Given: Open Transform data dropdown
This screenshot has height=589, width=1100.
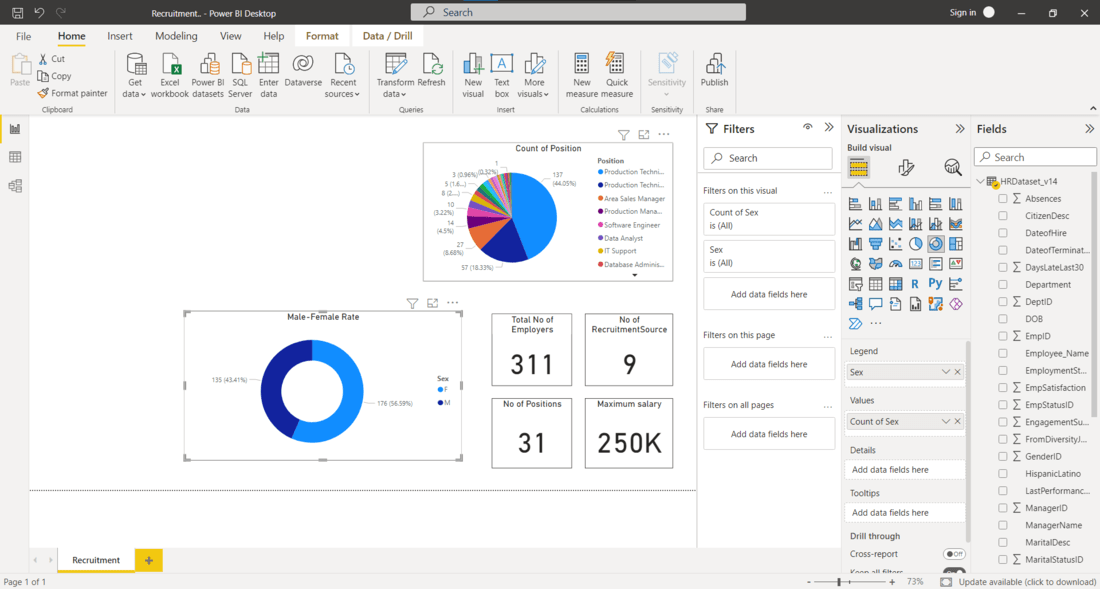Looking at the screenshot, I should (403, 95).
